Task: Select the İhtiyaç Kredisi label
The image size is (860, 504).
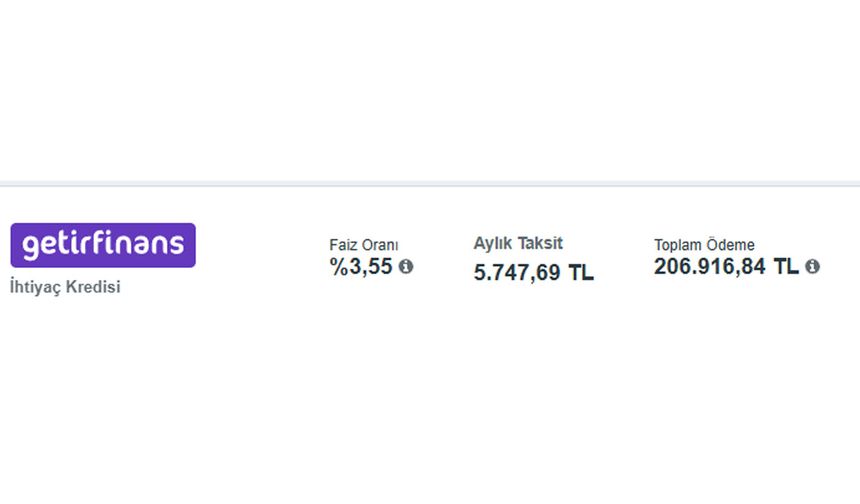Action: (65, 287)
